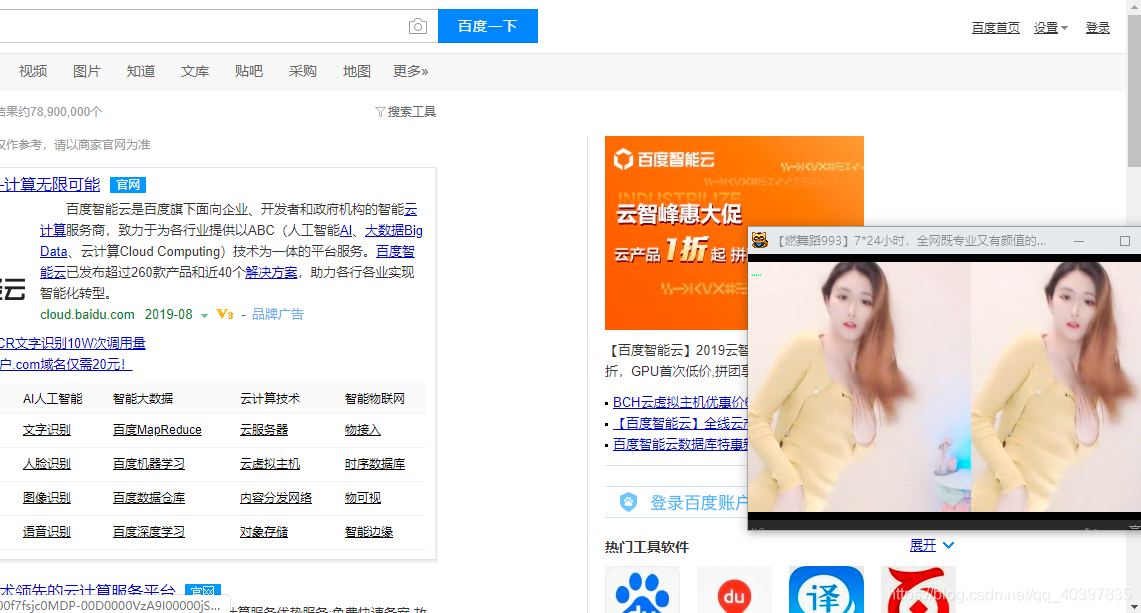Minimize the 燃舞蹈993 popup window
Image resolution: width=1141 pixels, height=613 pixels.
pos(1079,241)
